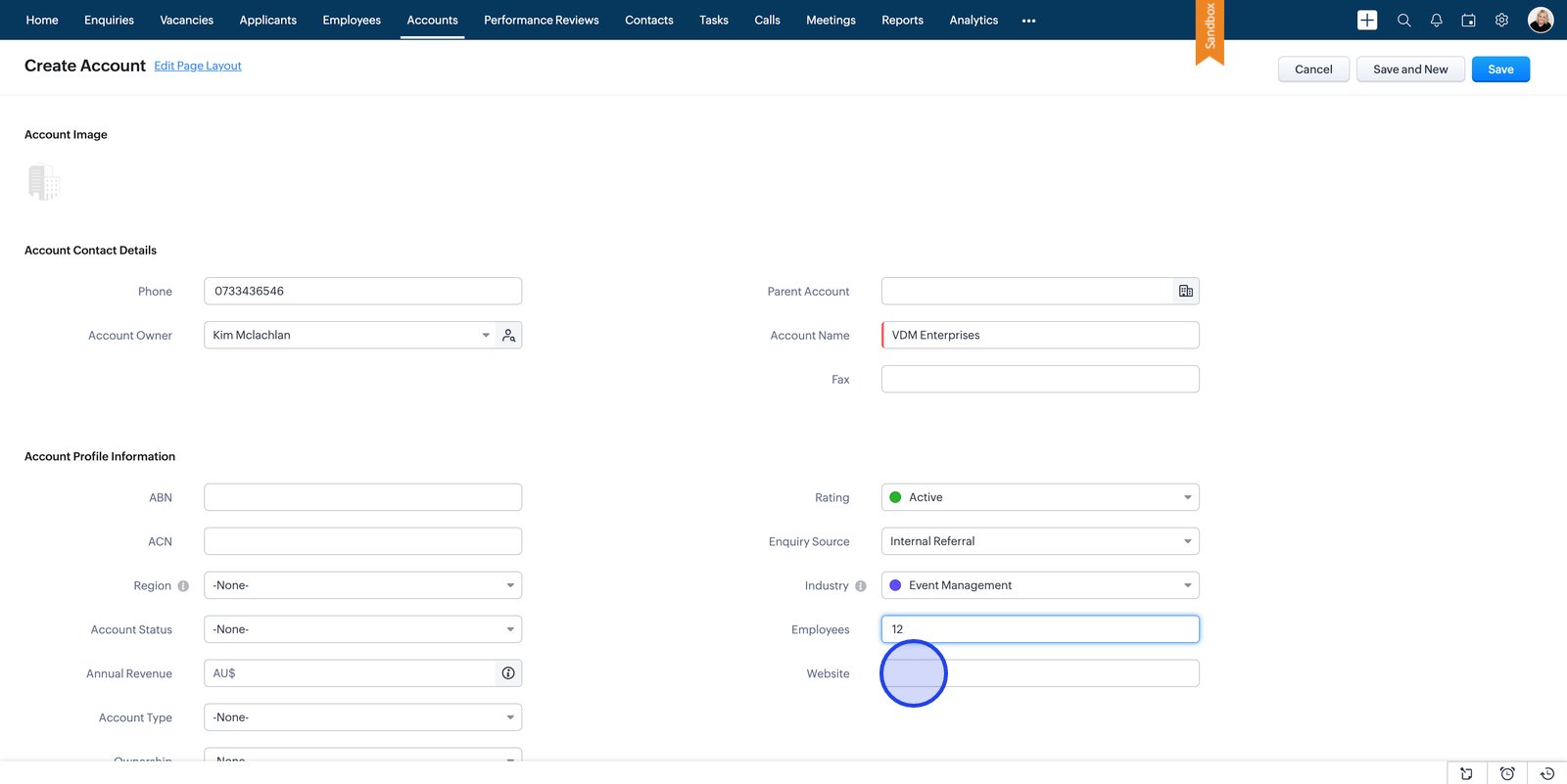This screenshot has width=1567, height=784.
Task: Click the Parent Account input field
Action: click(1027, 291)
